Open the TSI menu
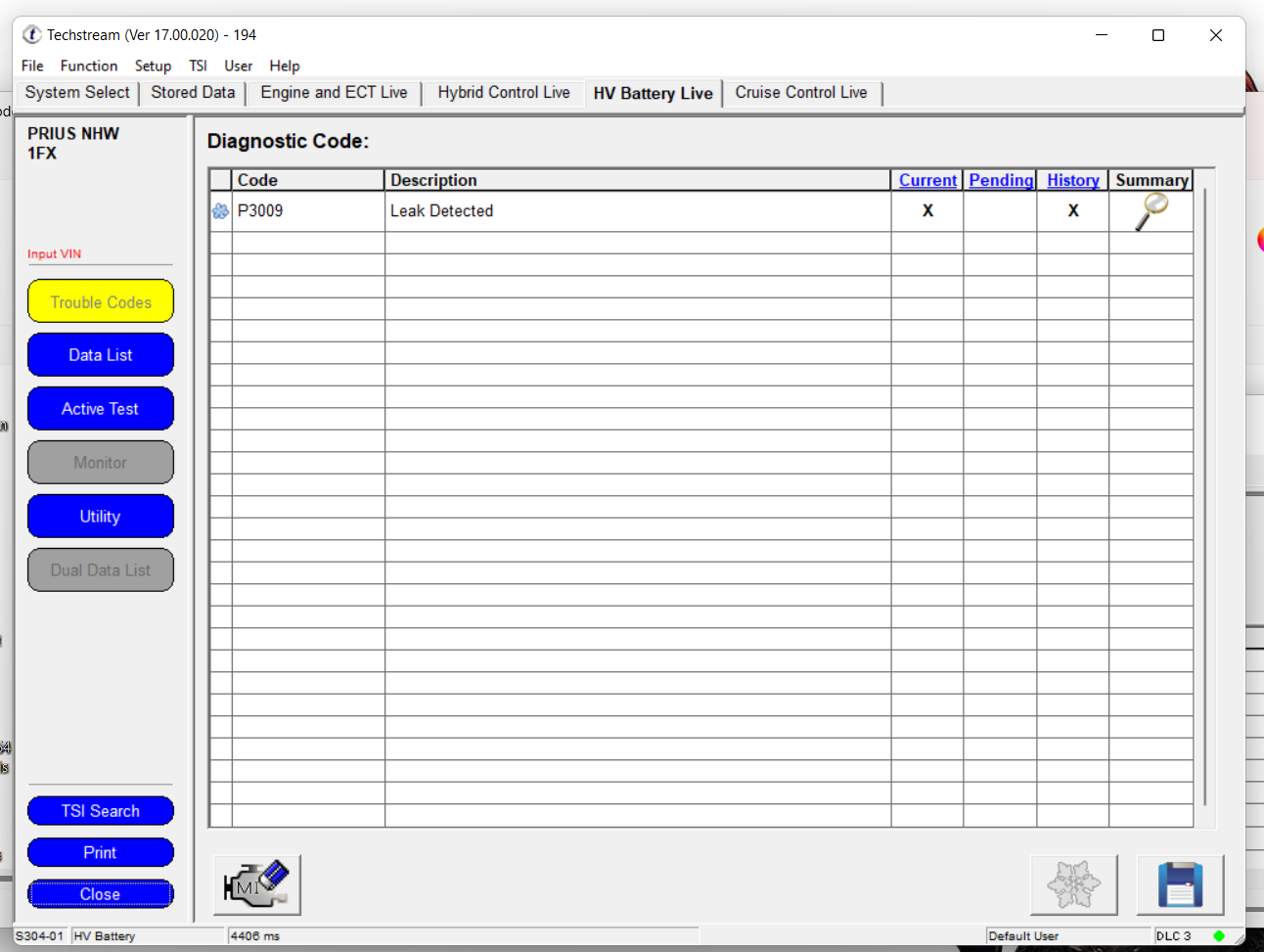1264x952 pixels. coord(198,66)
